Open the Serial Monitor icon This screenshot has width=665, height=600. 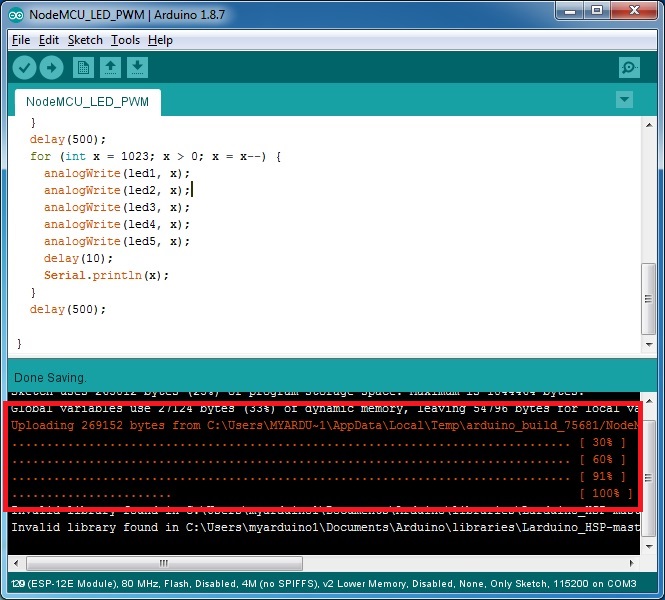pyautogui.click(x=629, y=68)
